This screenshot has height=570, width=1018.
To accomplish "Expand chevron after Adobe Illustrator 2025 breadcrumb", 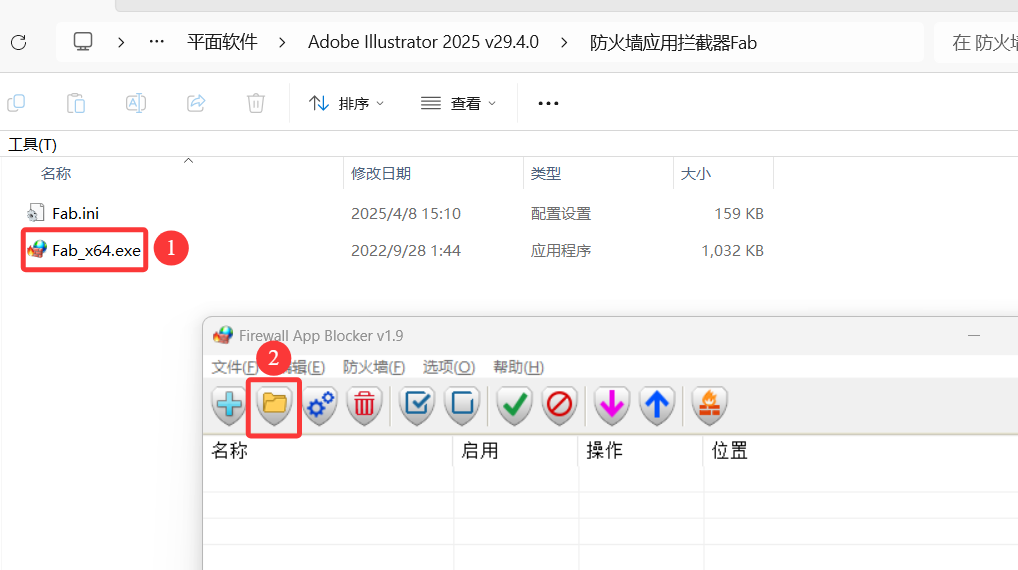I will 564,43.
